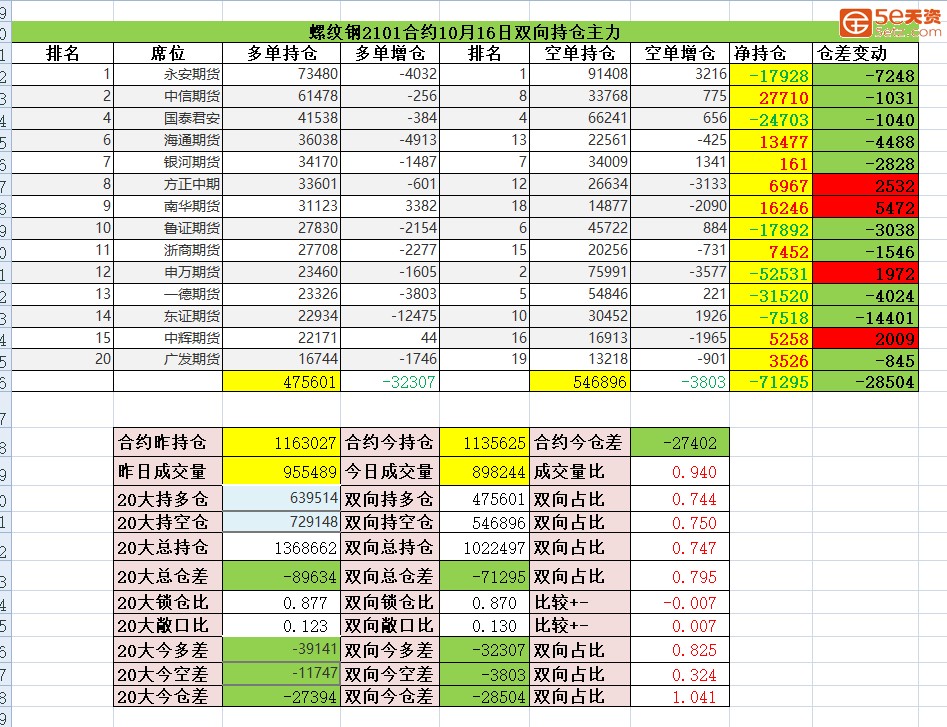Select the 中信期货 seat cell
Viewport: 947px width, 727px height.
[x=167, y=97]
